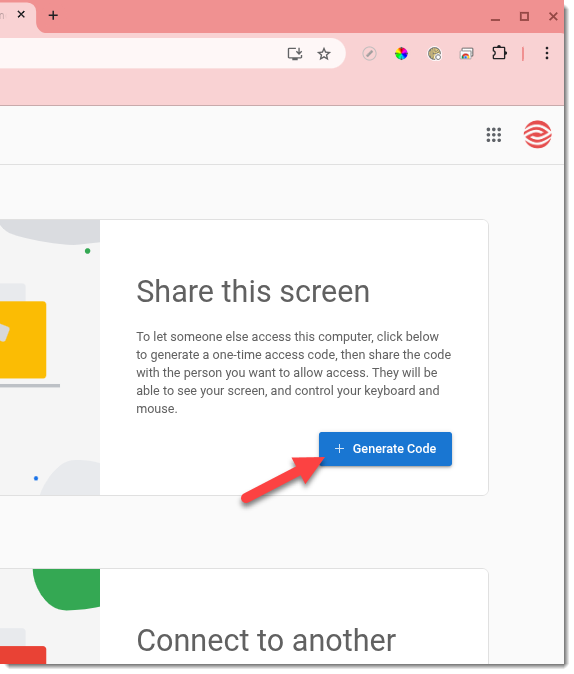Open the Google apps grid
Viewport: 574px width, 674px height.
494,135
